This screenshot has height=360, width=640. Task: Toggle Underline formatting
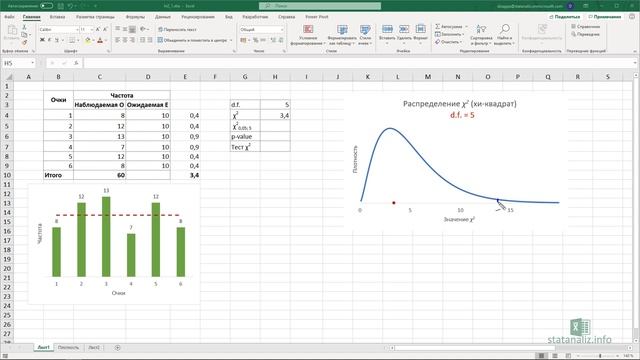57,40
